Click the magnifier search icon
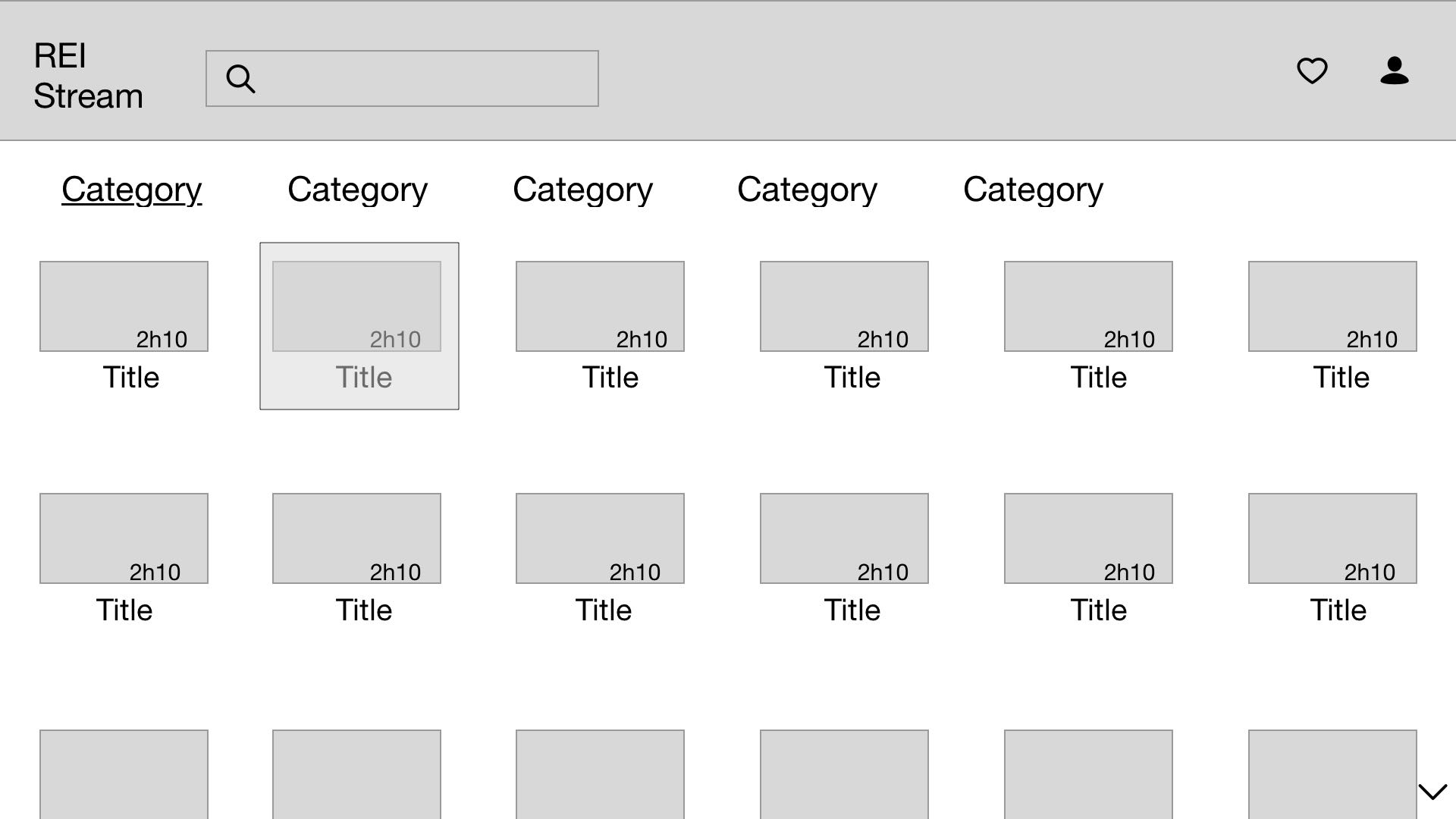The image size is (1456, 819). pyautogui.click(x=240, y=78)
